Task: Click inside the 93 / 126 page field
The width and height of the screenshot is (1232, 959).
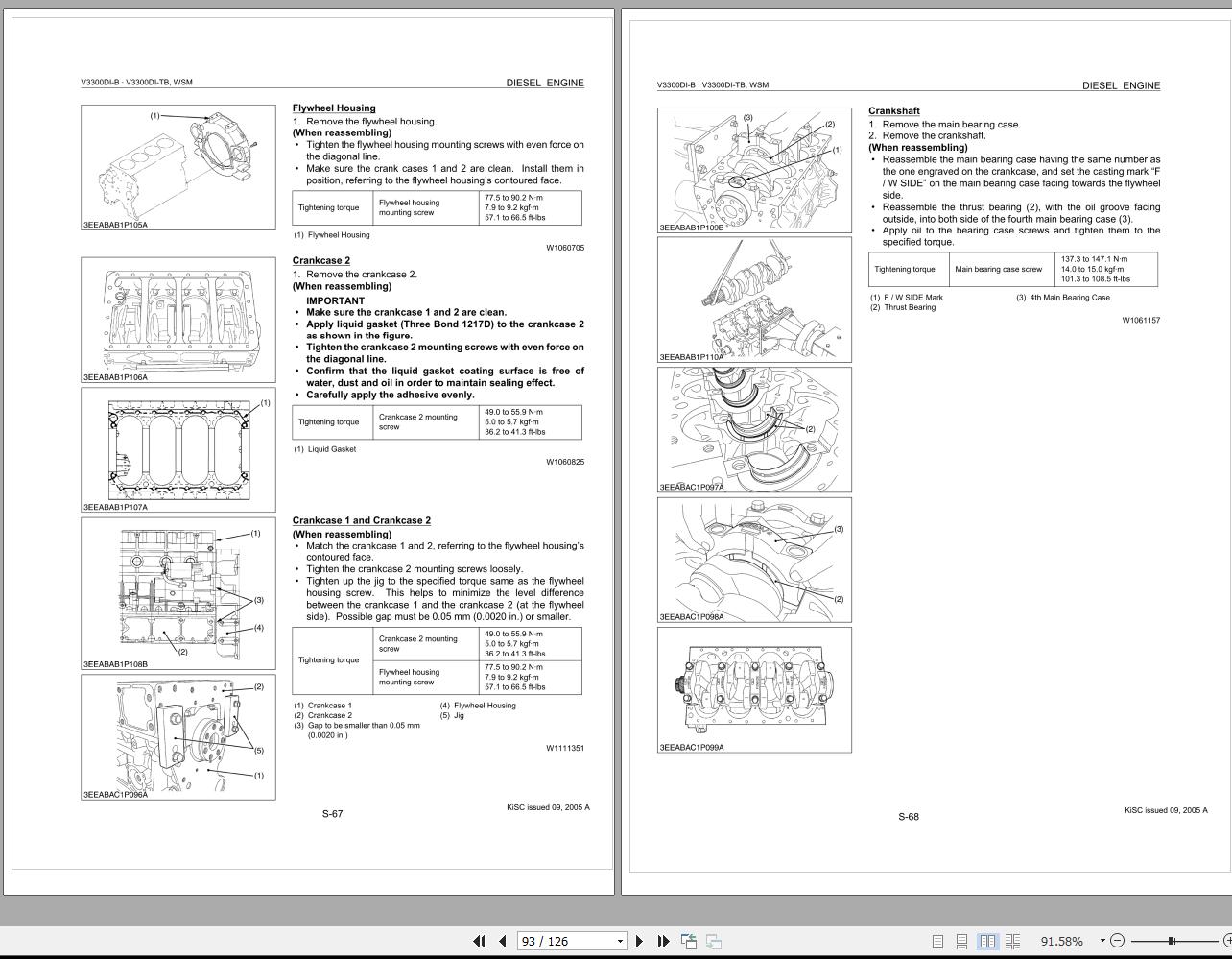Action: point(557,942)
